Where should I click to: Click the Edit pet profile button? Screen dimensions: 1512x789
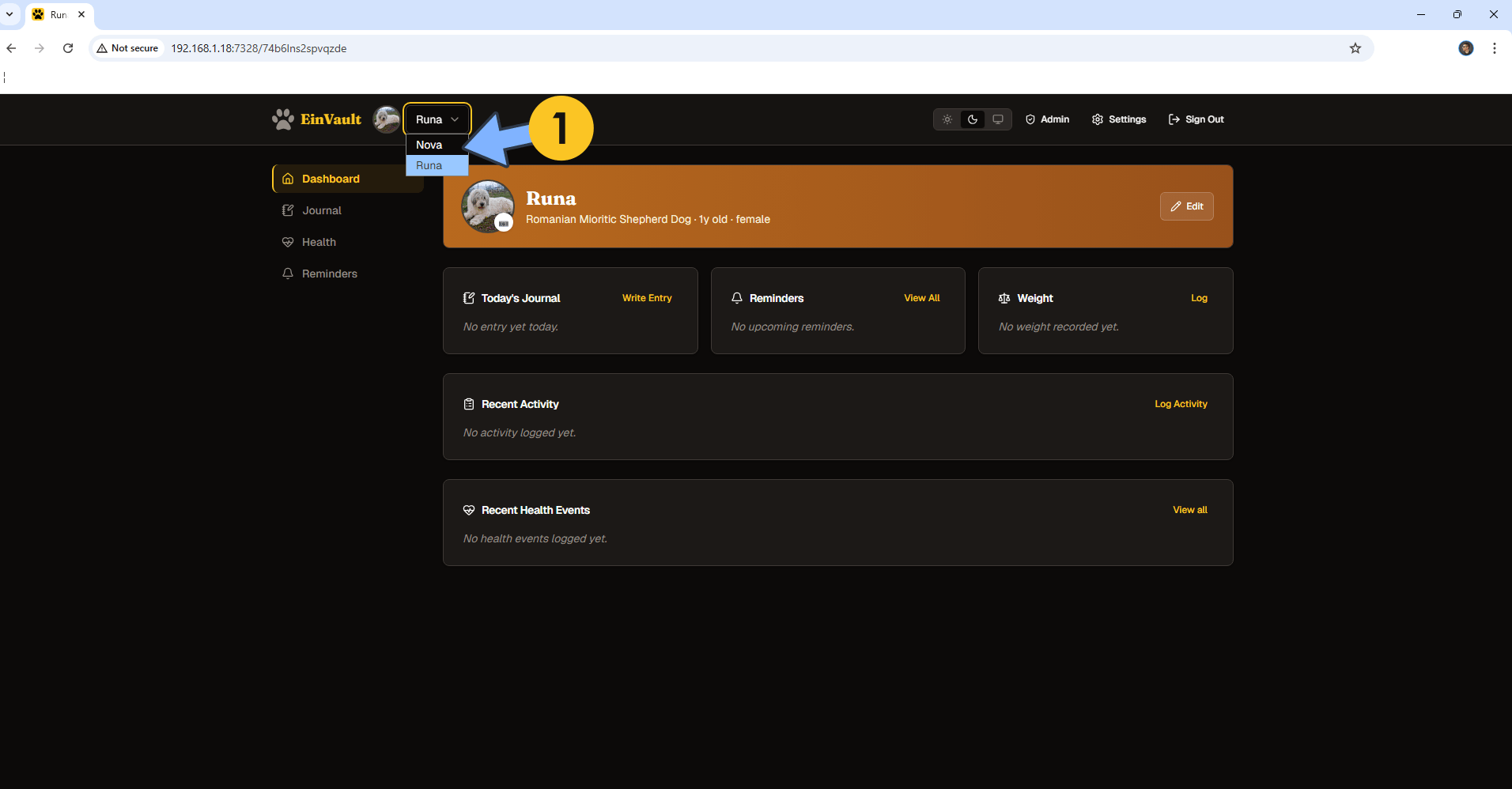pos(1186,206)
